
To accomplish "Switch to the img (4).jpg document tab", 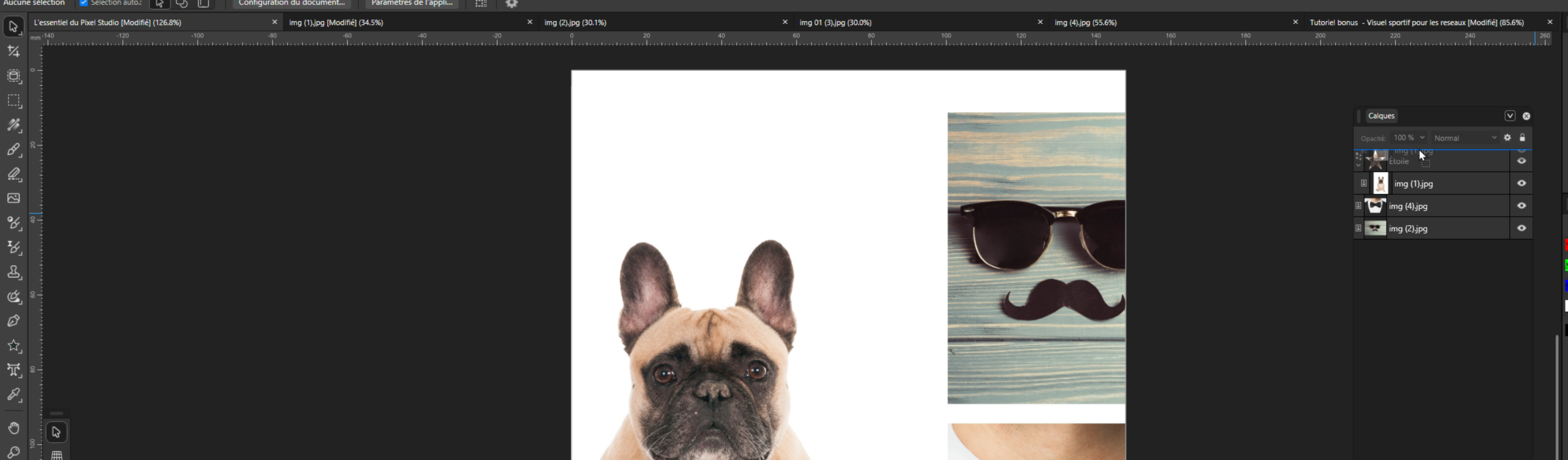I will tap(1085, 22).
